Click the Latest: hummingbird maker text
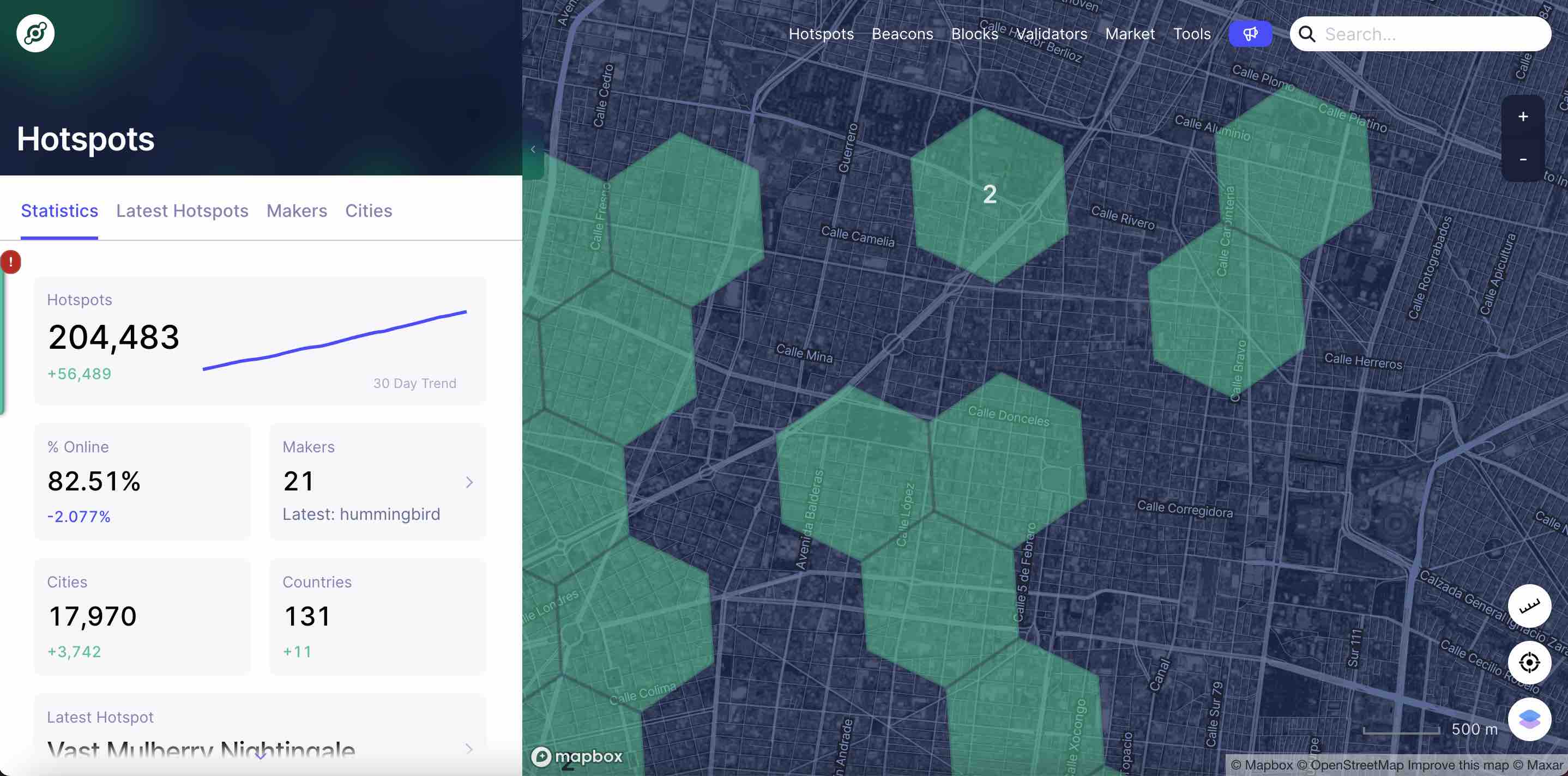The image size is (1568, 776). [x=361, y=514]
